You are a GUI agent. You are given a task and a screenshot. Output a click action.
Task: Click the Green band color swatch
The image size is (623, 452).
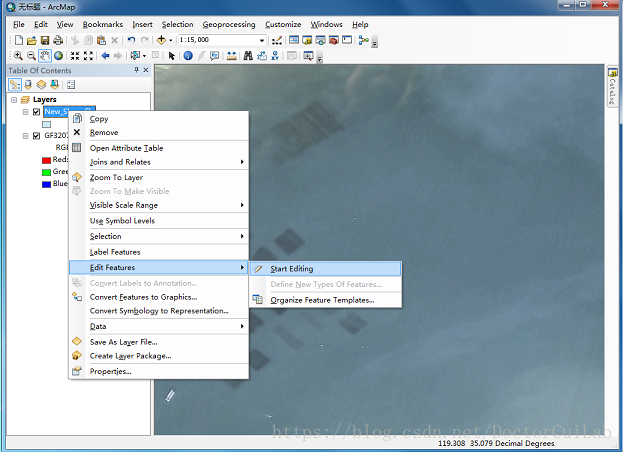click(x=46, y=172)
